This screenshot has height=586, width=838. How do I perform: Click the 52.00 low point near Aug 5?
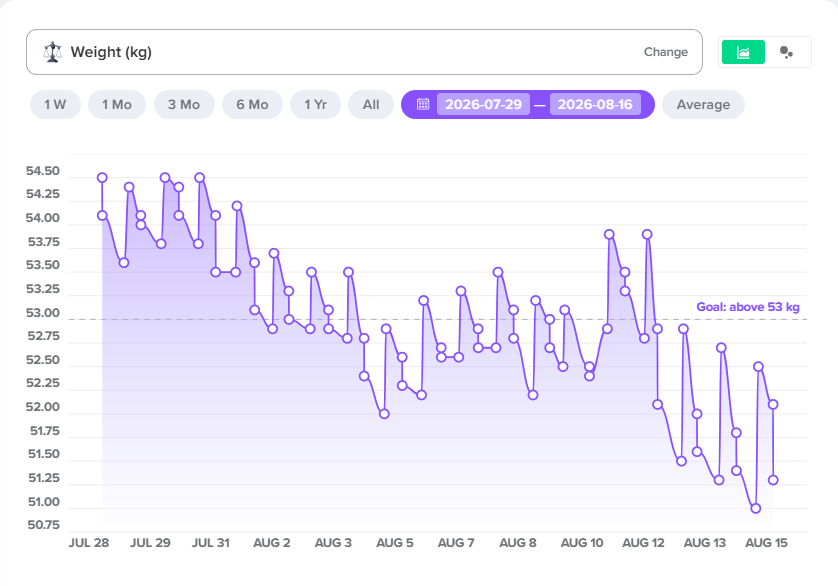[x=384, y=414]
